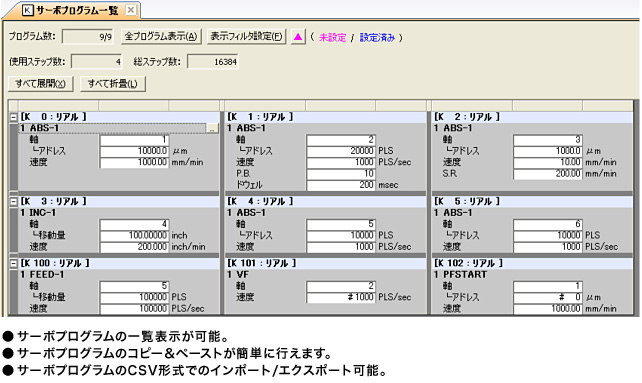
Task: Open the ellipsis button on K0 ABS-1
Action: point(212,129)
